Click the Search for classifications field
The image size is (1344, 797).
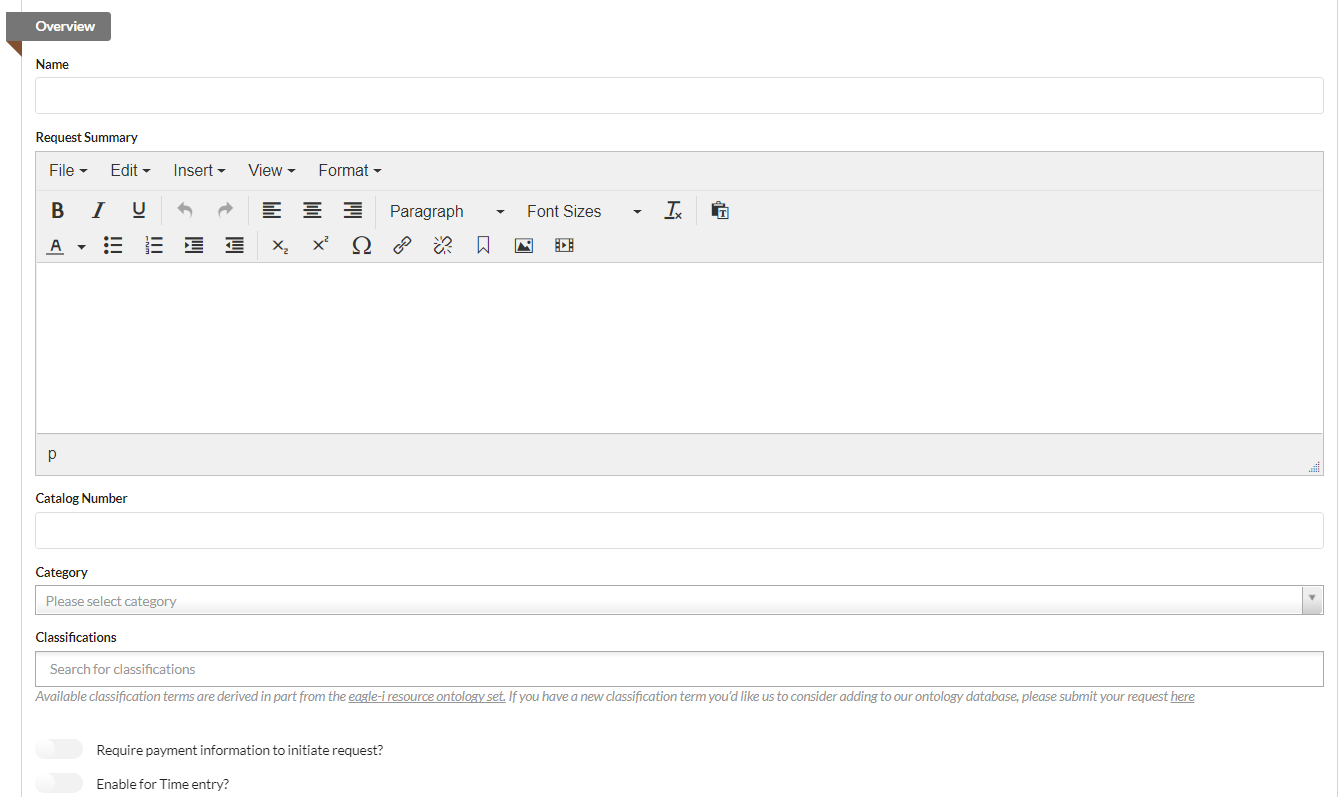pos(679,669)
